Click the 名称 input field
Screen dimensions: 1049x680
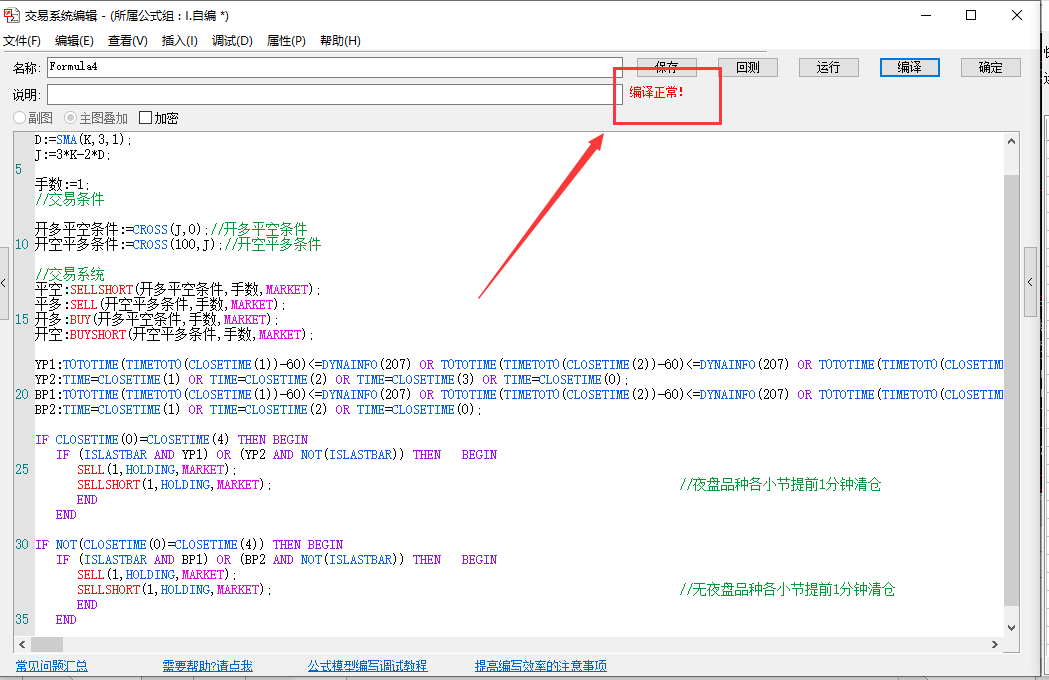pos(328,67)
